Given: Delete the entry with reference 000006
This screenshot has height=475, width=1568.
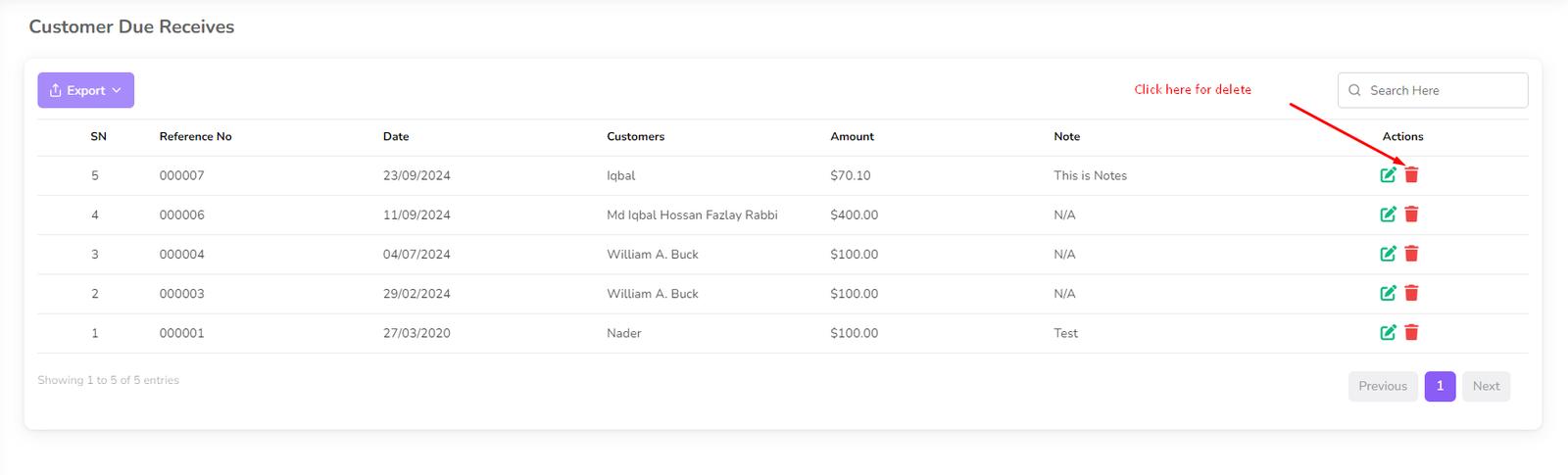Looking at the screenshot, I should (1411, 214).
